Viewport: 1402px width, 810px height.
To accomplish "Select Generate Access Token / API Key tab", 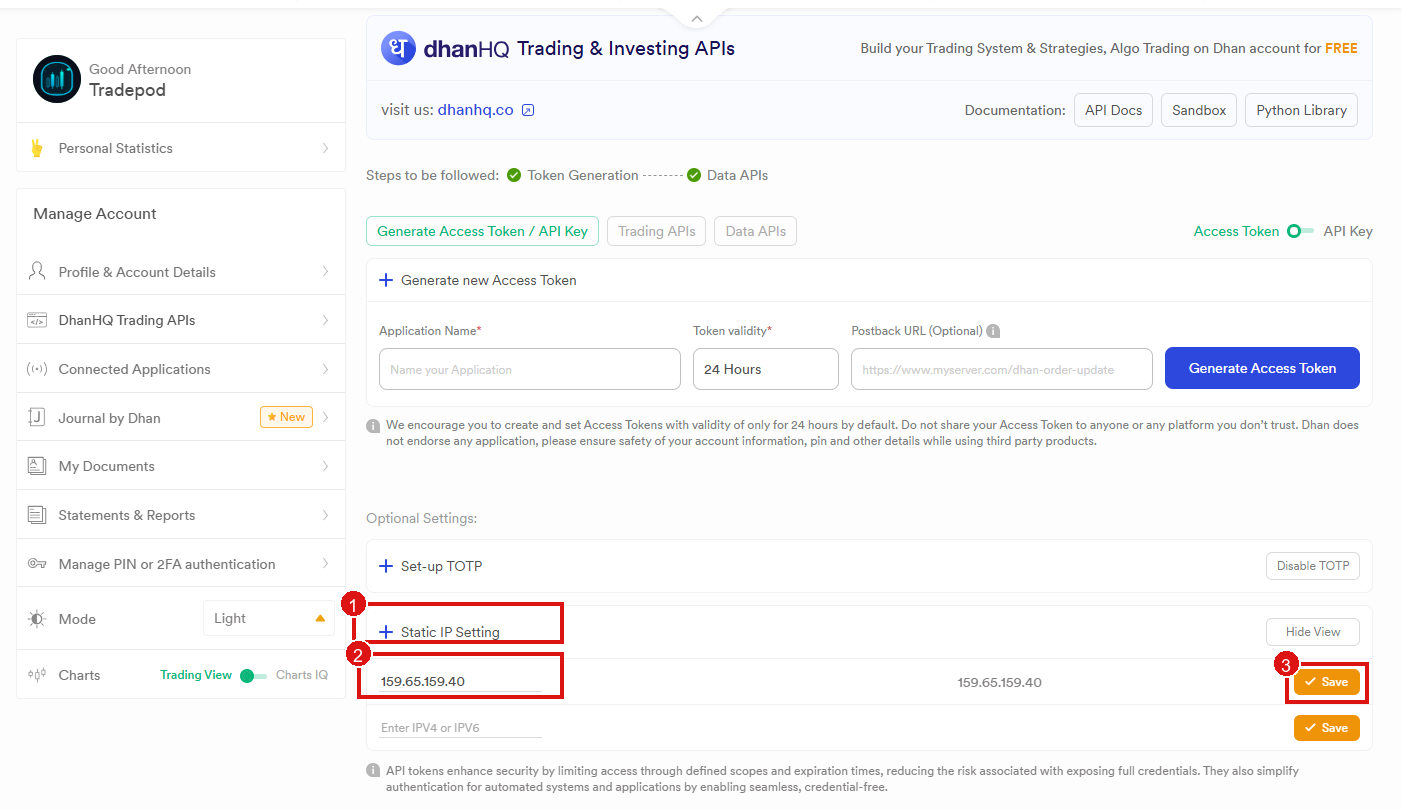I will coord(482,231).
